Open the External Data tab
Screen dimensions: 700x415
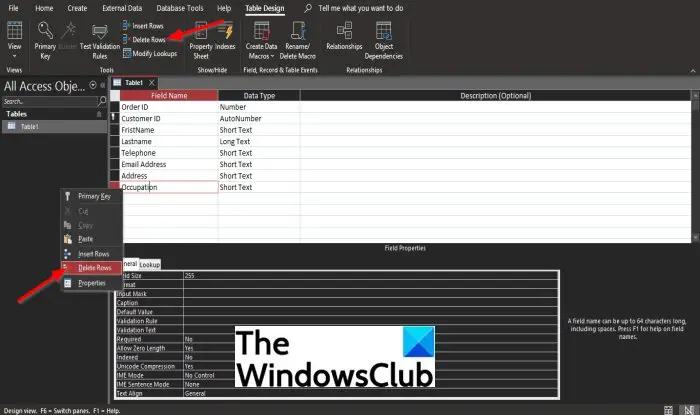click(122, 8)
